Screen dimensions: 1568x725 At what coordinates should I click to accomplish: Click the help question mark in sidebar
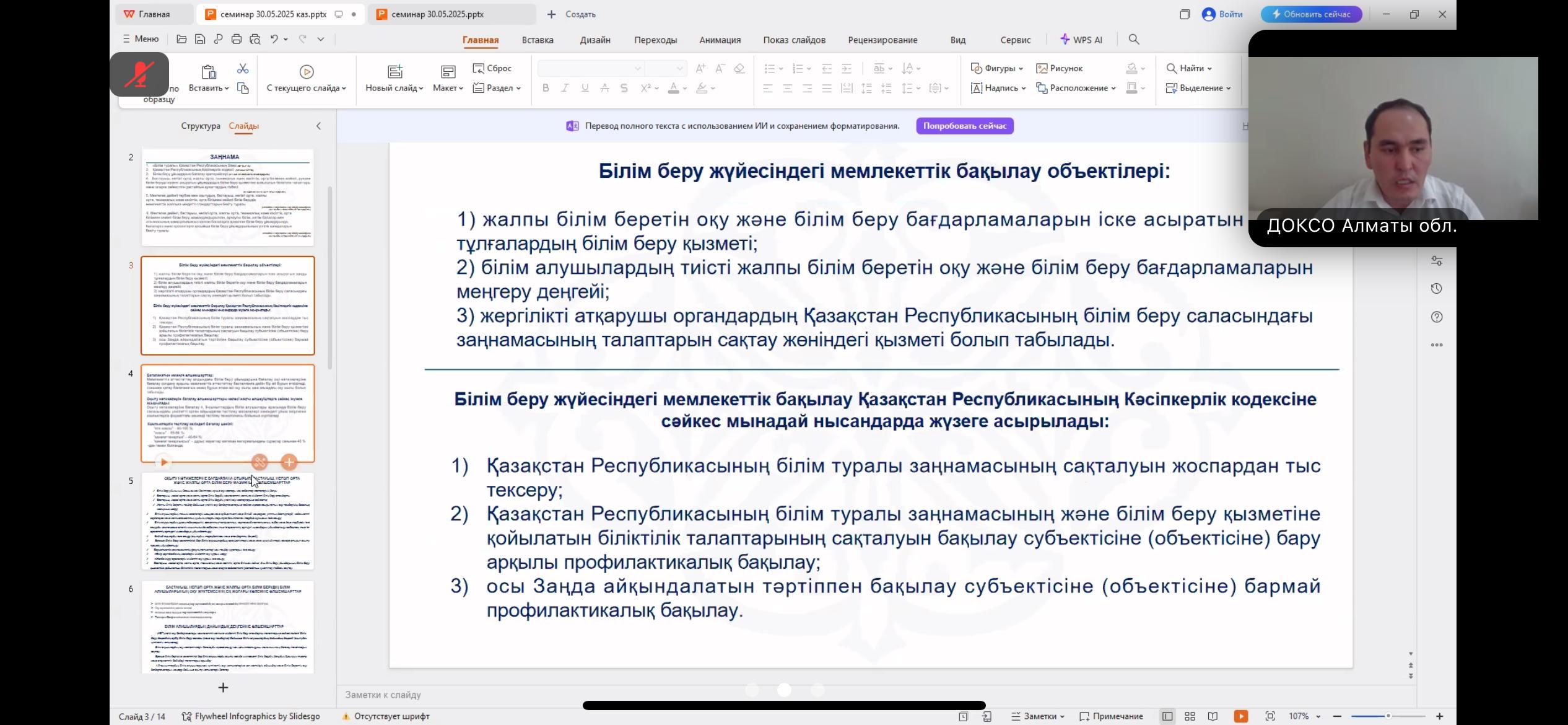(x=1437, y=317)
